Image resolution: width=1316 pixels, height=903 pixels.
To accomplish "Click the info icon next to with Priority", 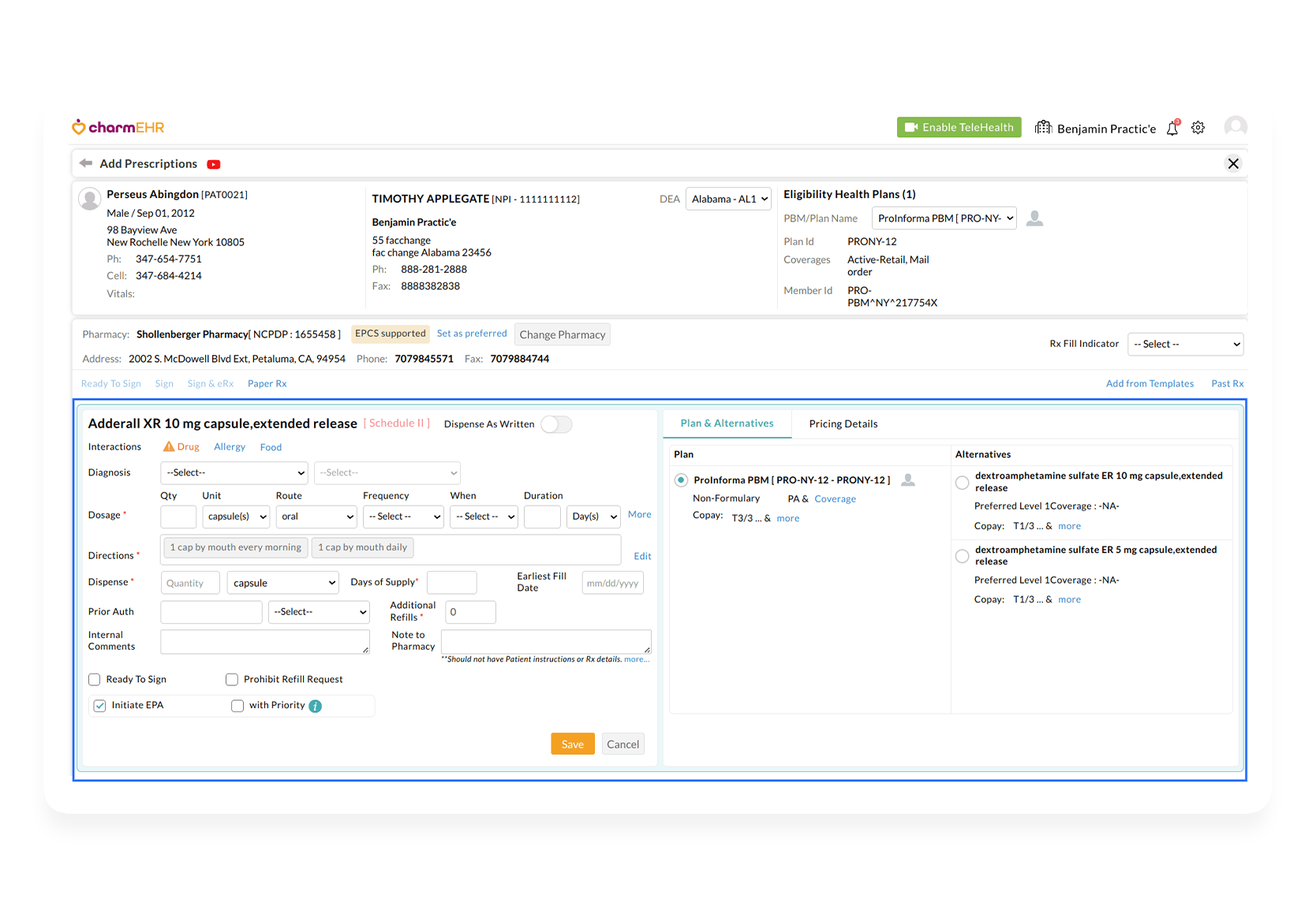I will pos(316,706).
